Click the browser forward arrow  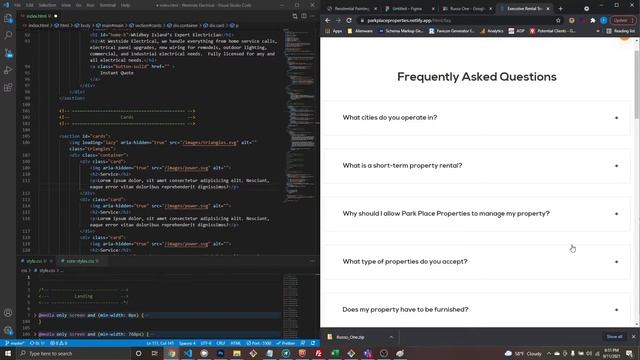(x=338, y=20)
